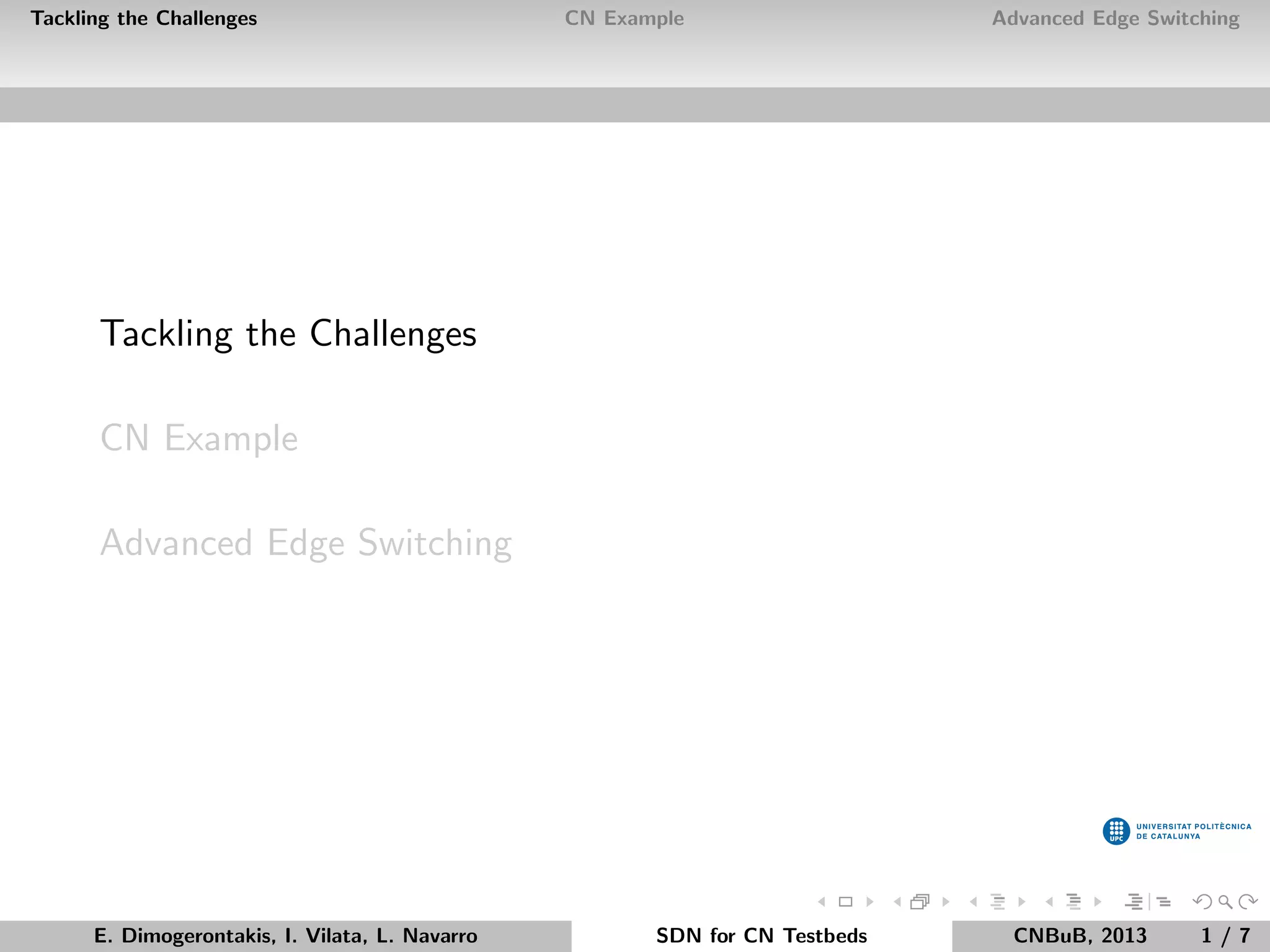Jump to 'Advanced Edge Switching' outline entry
This screenshot has height=952, width=1270.
point(306,543)
